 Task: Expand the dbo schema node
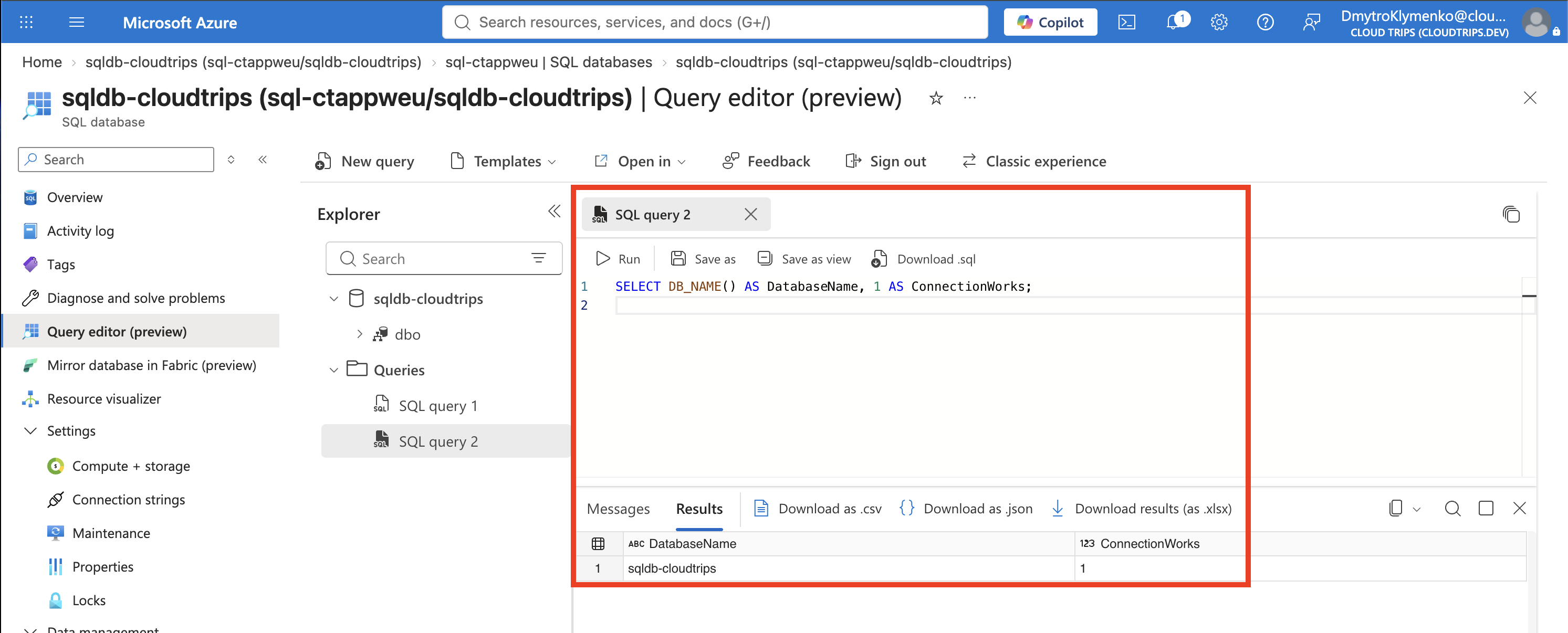point(360,334)
